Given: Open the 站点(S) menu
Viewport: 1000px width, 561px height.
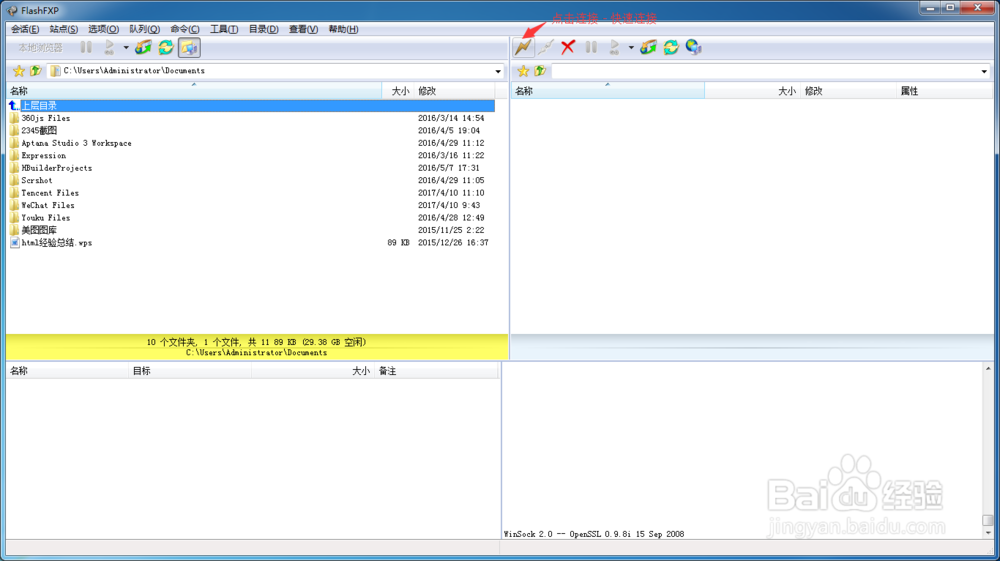Looking at the screenshot, I should click(64, 29).
